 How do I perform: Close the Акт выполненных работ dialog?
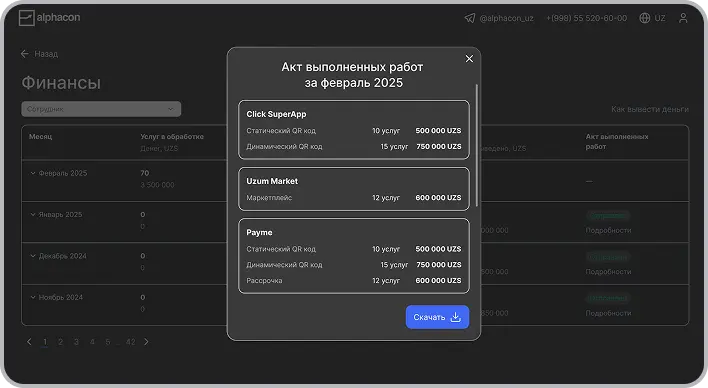(x=469, y=59)
